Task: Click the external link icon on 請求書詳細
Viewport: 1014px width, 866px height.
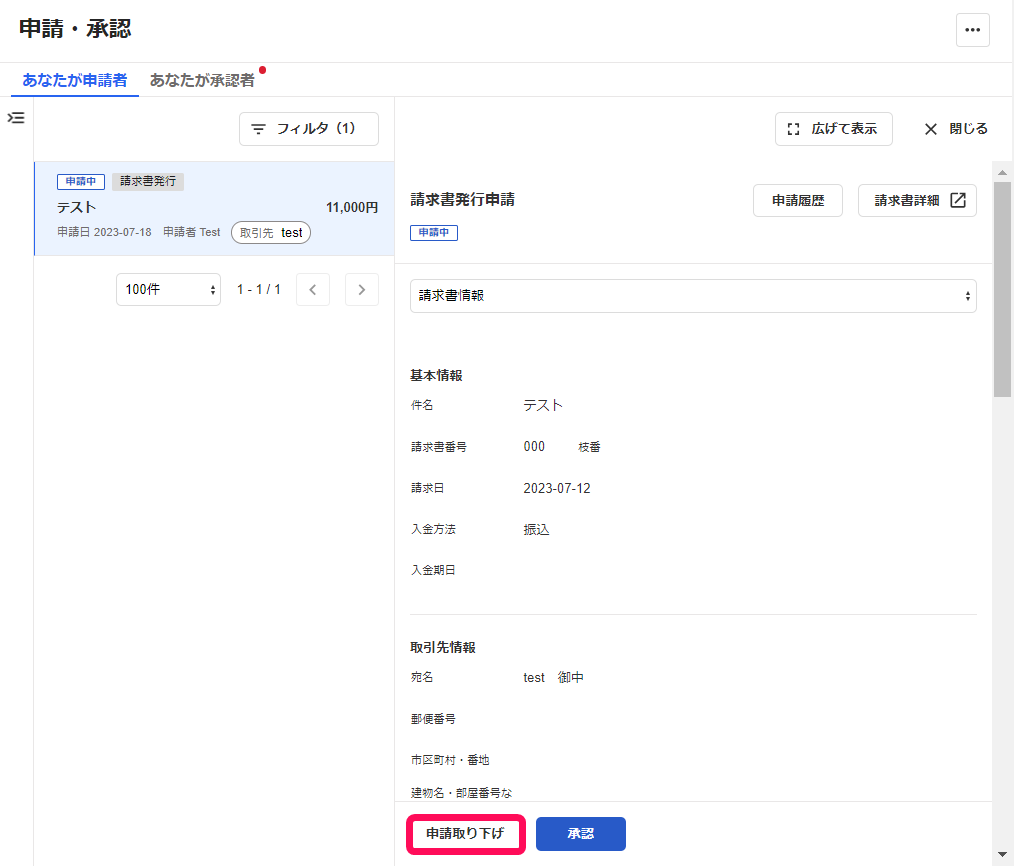Action: pos(958,200)
